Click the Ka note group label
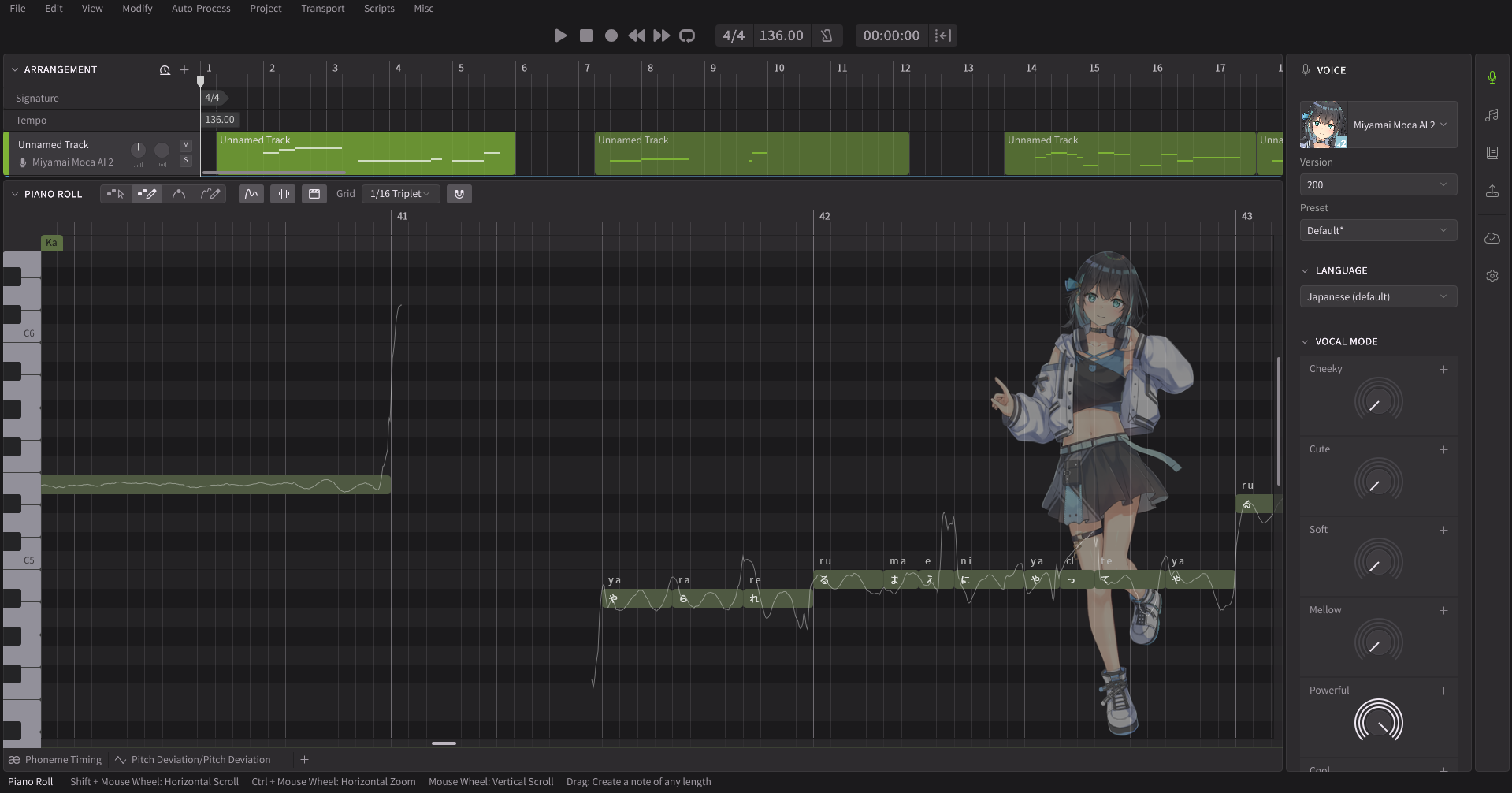Viewport: 1512px width, 793px height. [x=51, y=243]
